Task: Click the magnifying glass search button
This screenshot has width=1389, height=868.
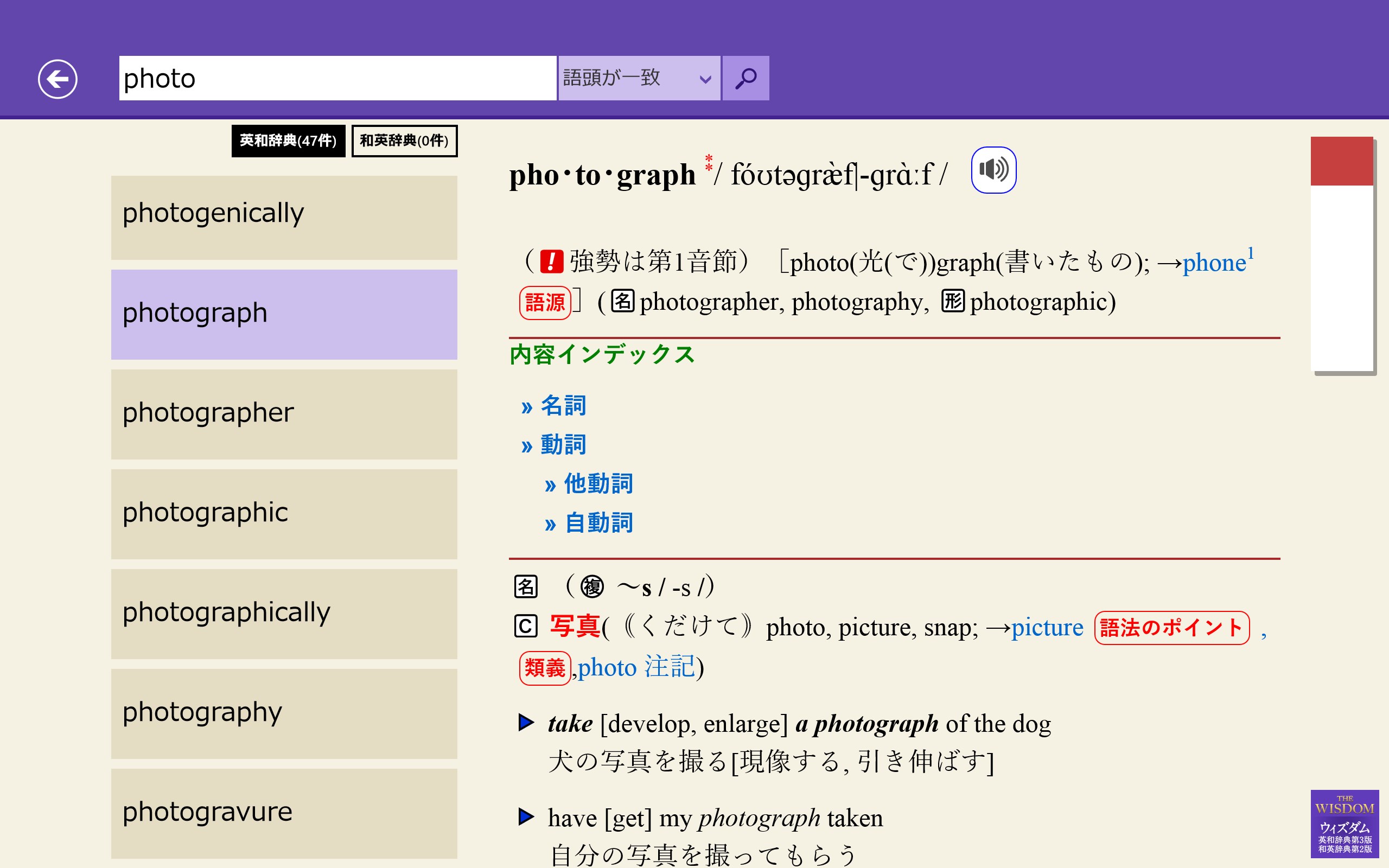Action: [745, 78]
